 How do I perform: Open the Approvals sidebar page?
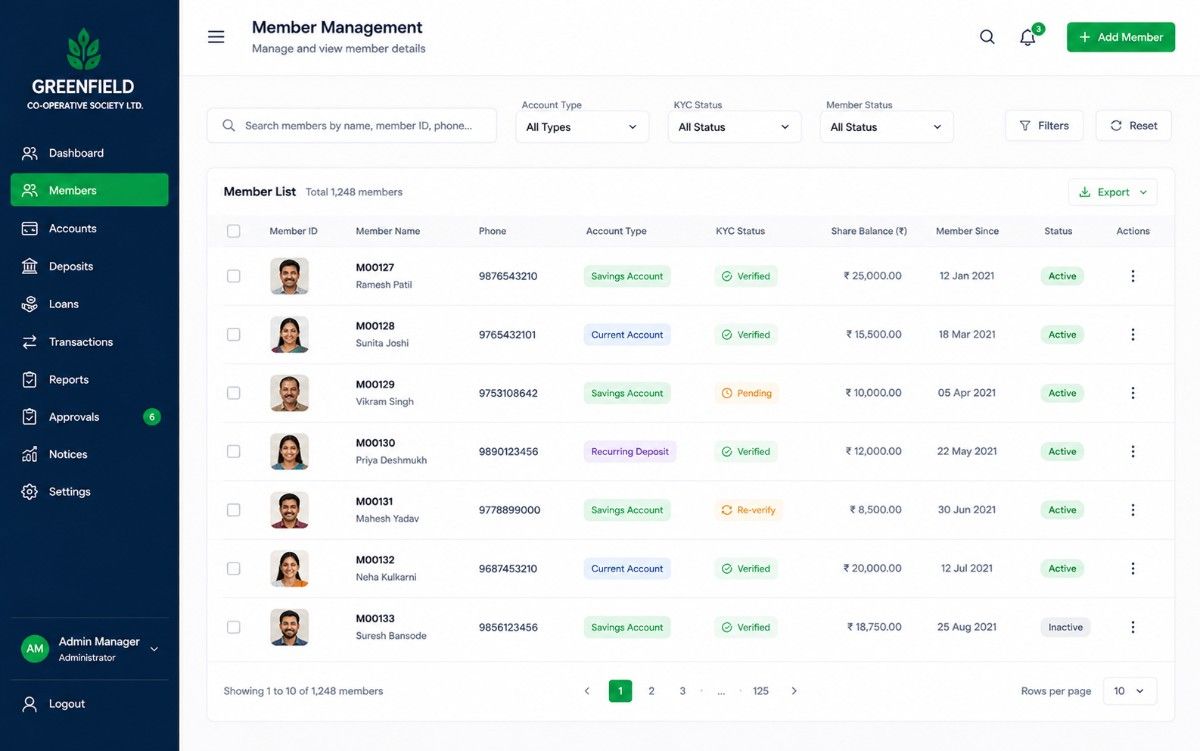click(89, 417)
